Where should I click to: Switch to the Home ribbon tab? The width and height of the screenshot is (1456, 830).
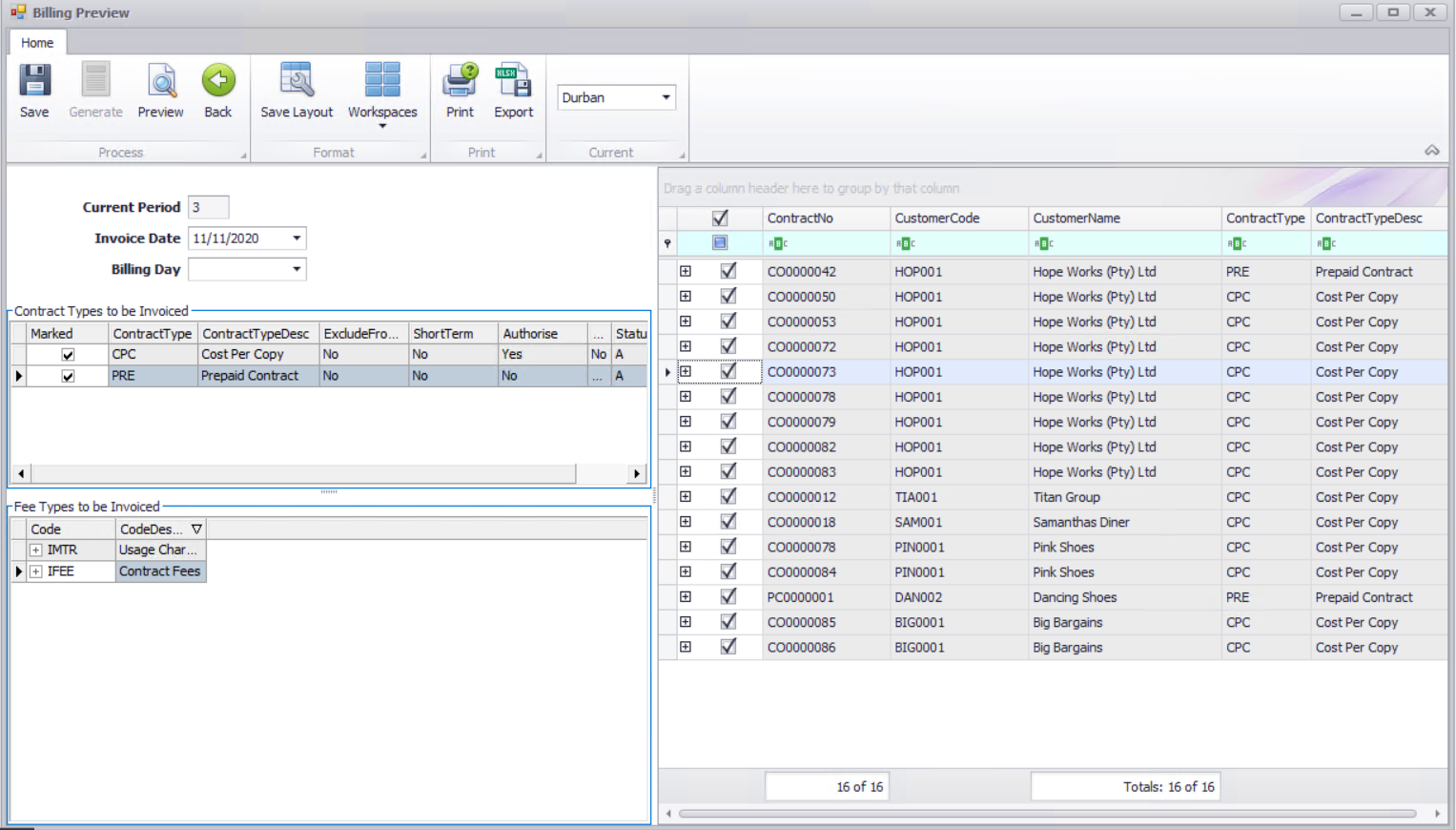(37, 43)
